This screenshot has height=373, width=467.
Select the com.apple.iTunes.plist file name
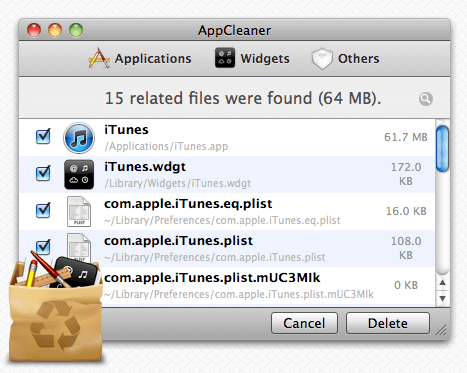click(178, 241)
